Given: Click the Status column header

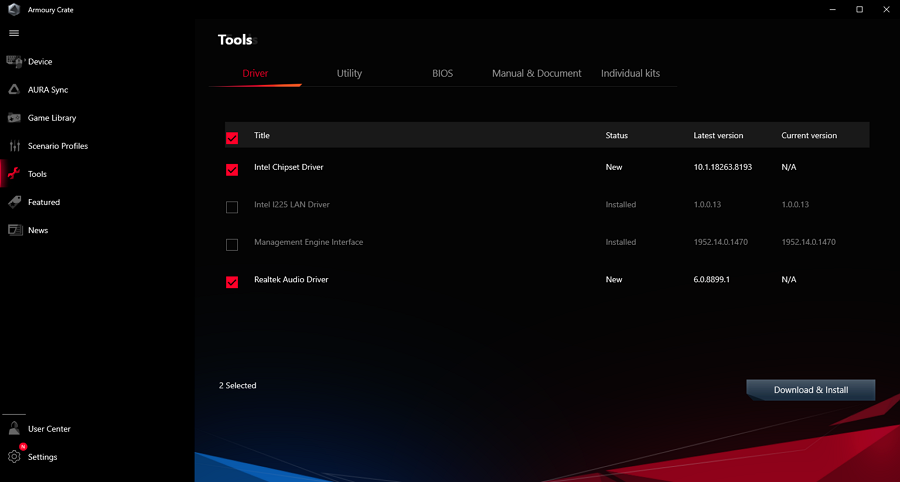Looking at the screenshot, I should click(x=616, y=135).
